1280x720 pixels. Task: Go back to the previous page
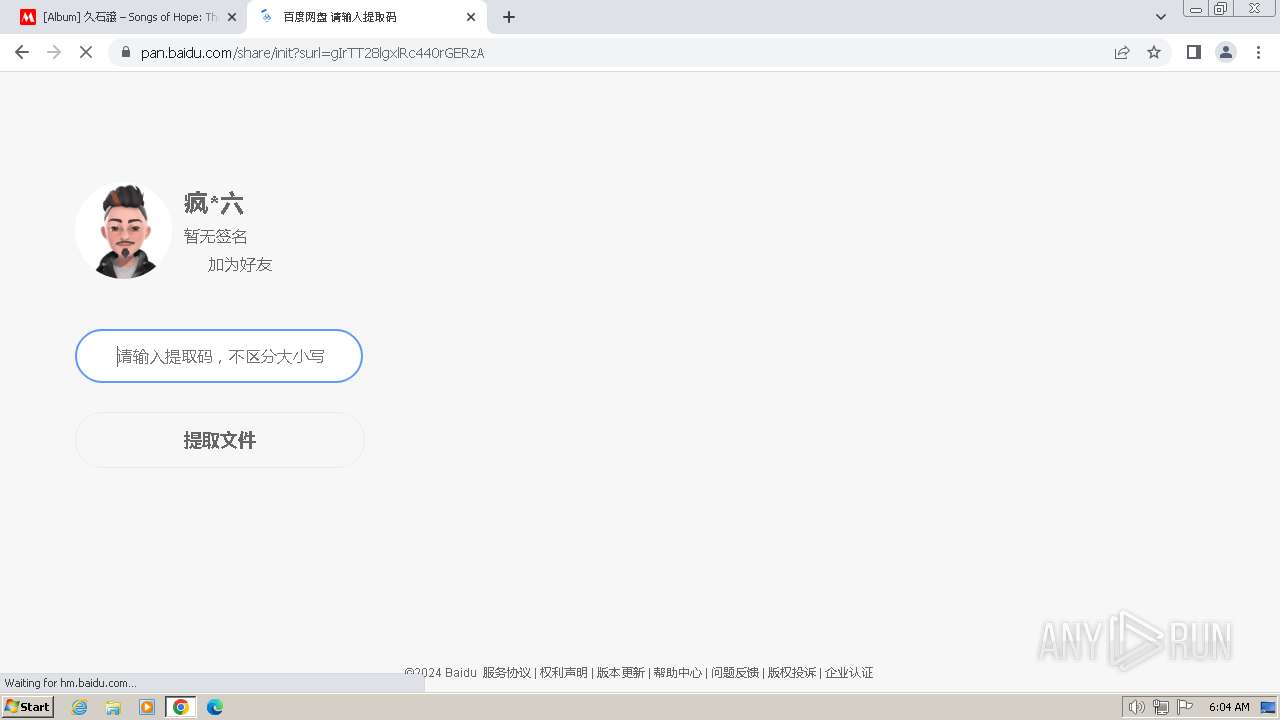click(x=22, y=52)
